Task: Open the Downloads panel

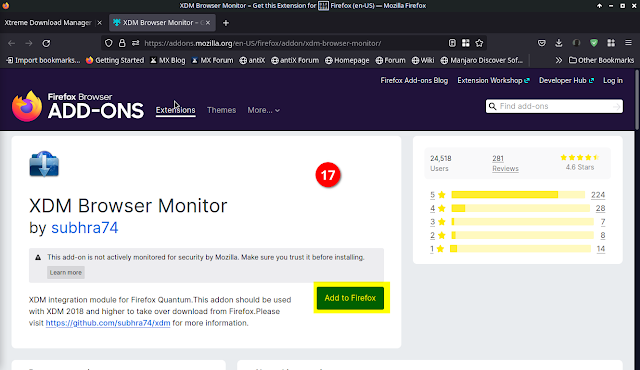Action: [x=559, y=43]
